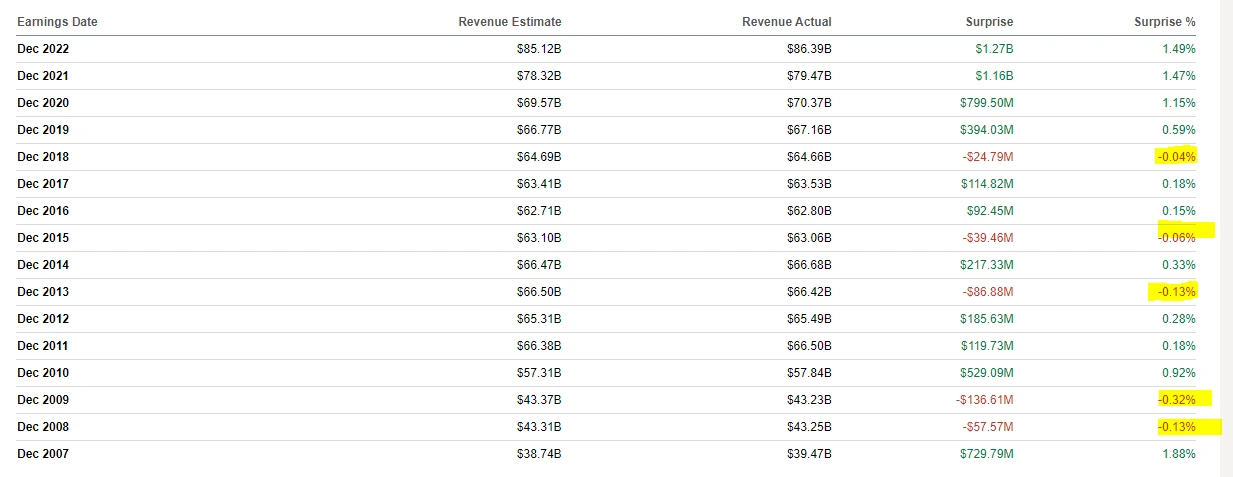Image resolution: width=1233 pixels, height=477 pixels.
Task: Select the Surprise % column header
Action: pos(1167,22)
